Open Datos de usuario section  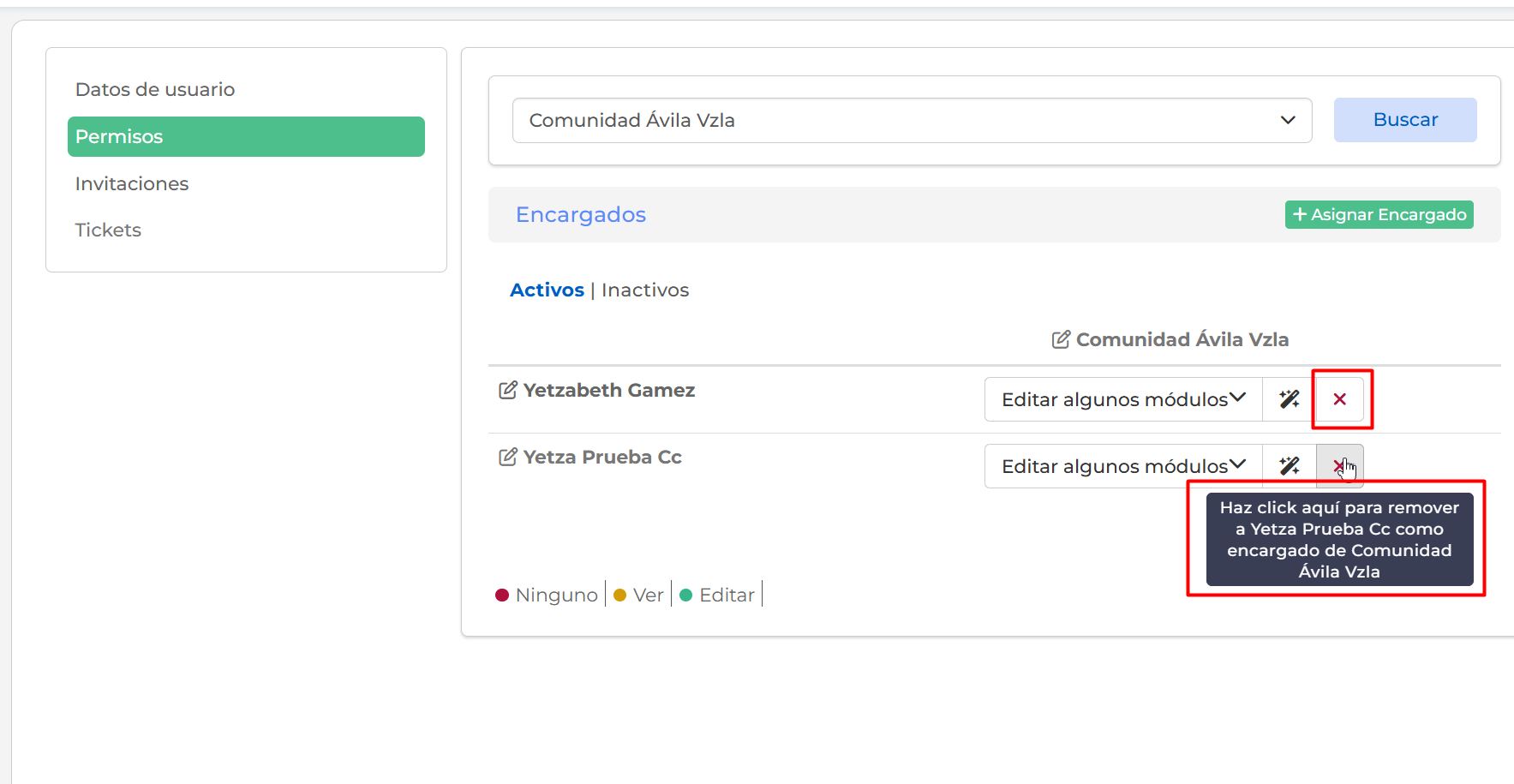(155, 90)
